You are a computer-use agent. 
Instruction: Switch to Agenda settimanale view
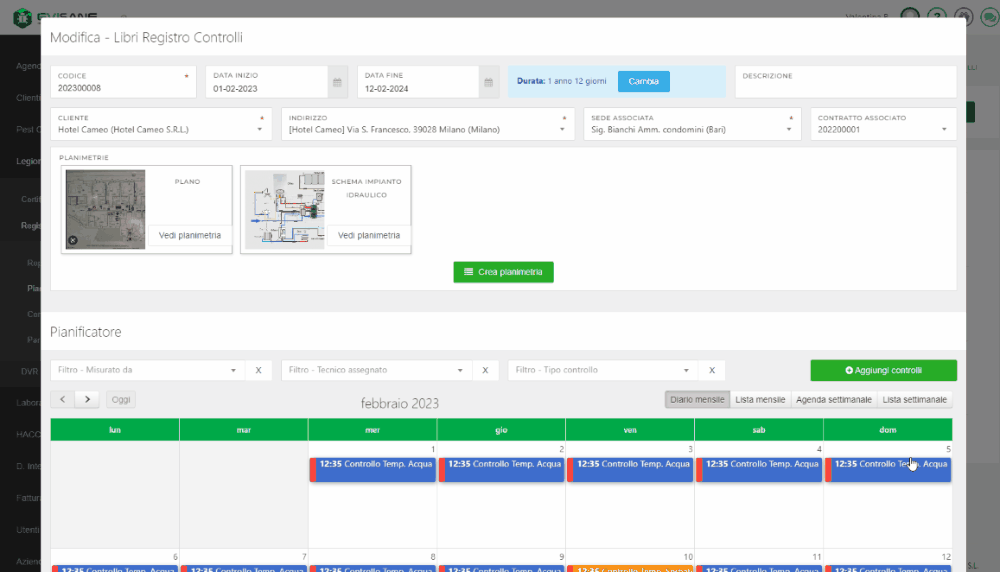(x=833, y=400)
